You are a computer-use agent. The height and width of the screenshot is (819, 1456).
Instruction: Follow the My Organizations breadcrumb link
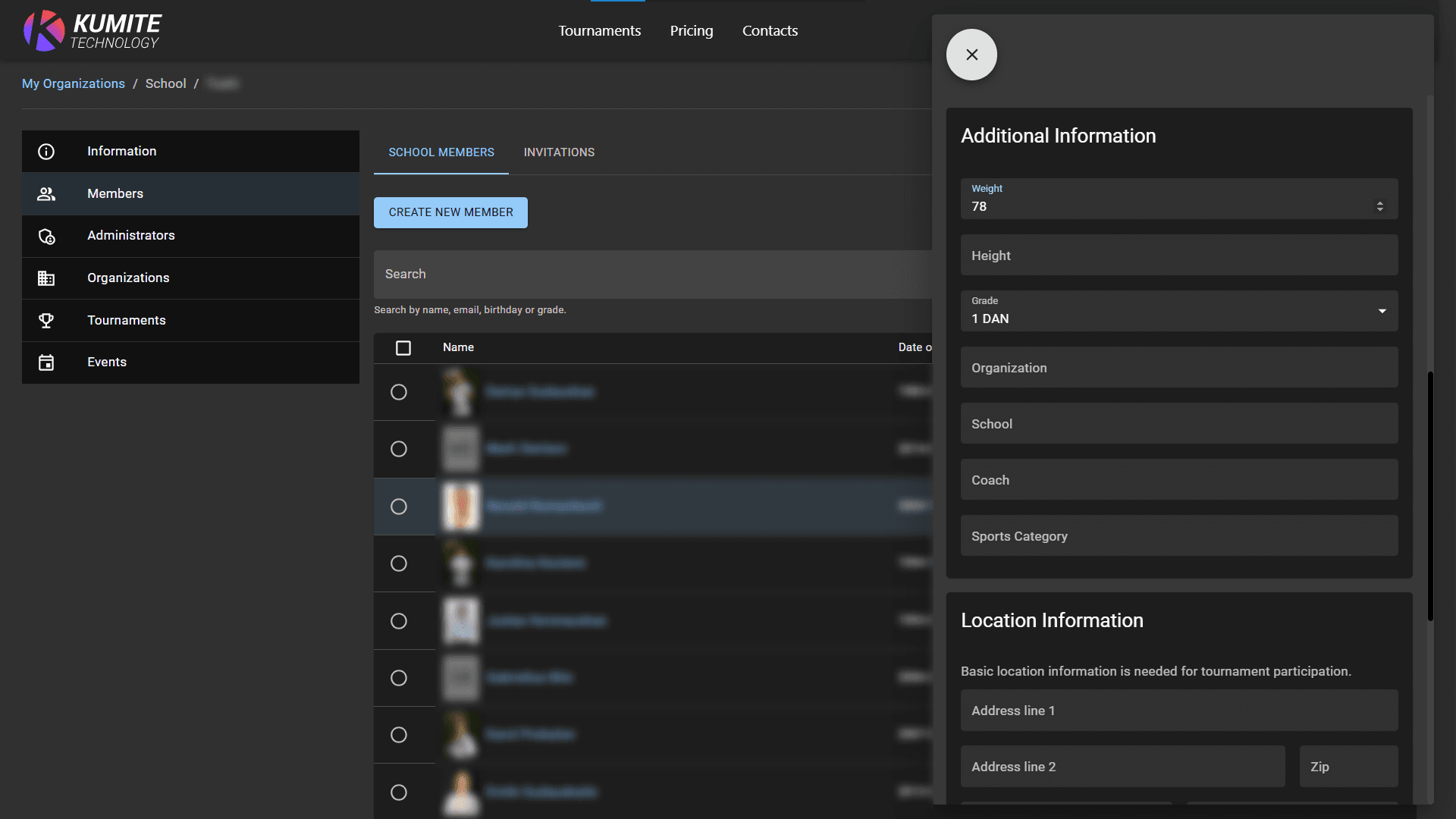tap(74, 83)
